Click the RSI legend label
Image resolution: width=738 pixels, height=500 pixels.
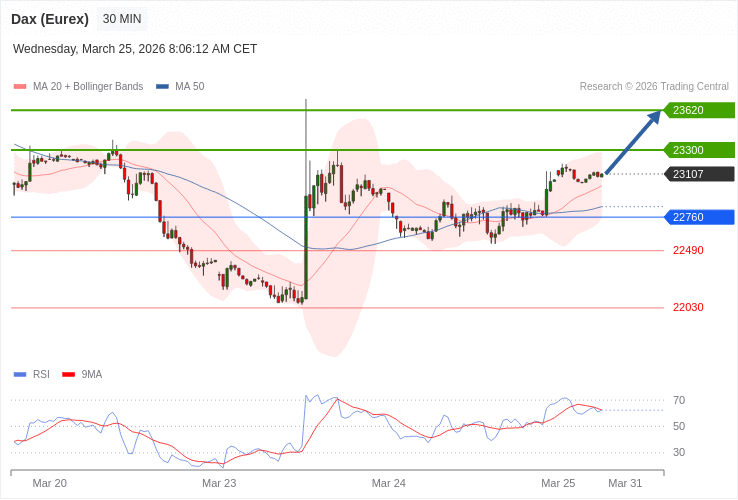(41, 375)
